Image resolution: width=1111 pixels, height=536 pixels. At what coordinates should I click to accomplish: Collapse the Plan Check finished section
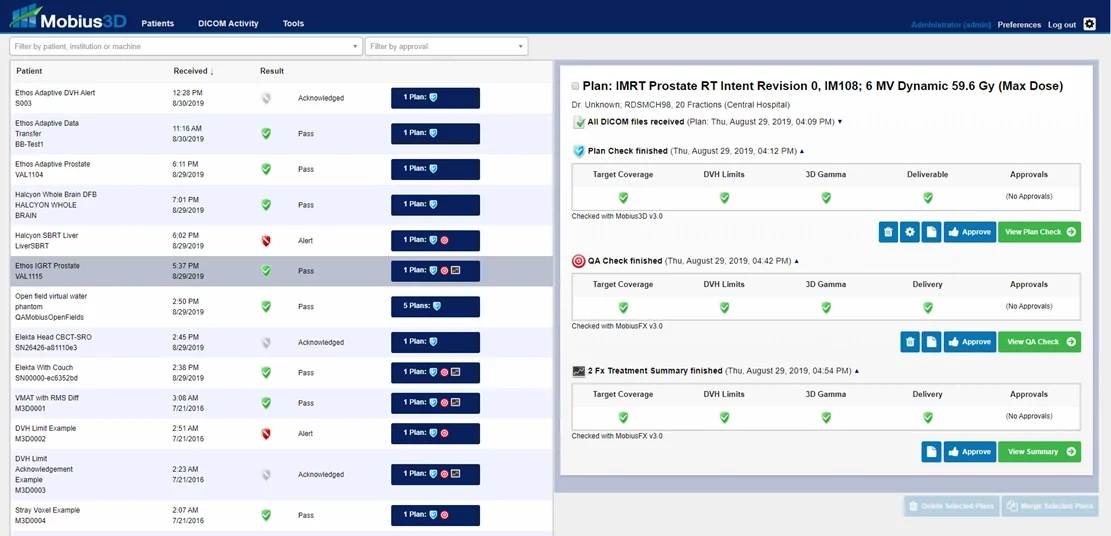802,151
